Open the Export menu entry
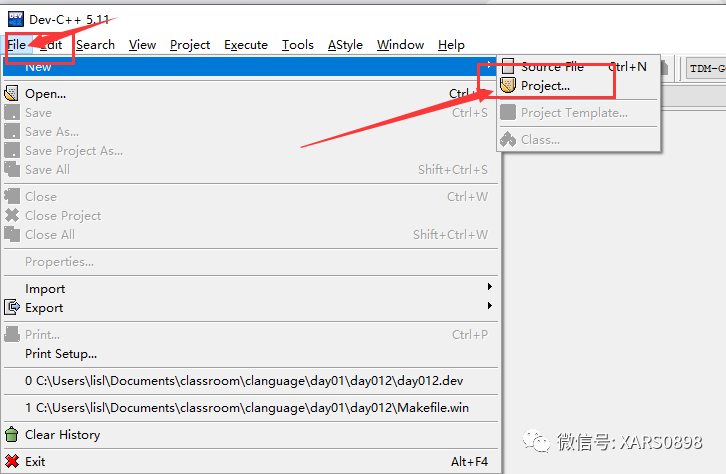This screenshot has height=474, width=726. coord(250,308)
